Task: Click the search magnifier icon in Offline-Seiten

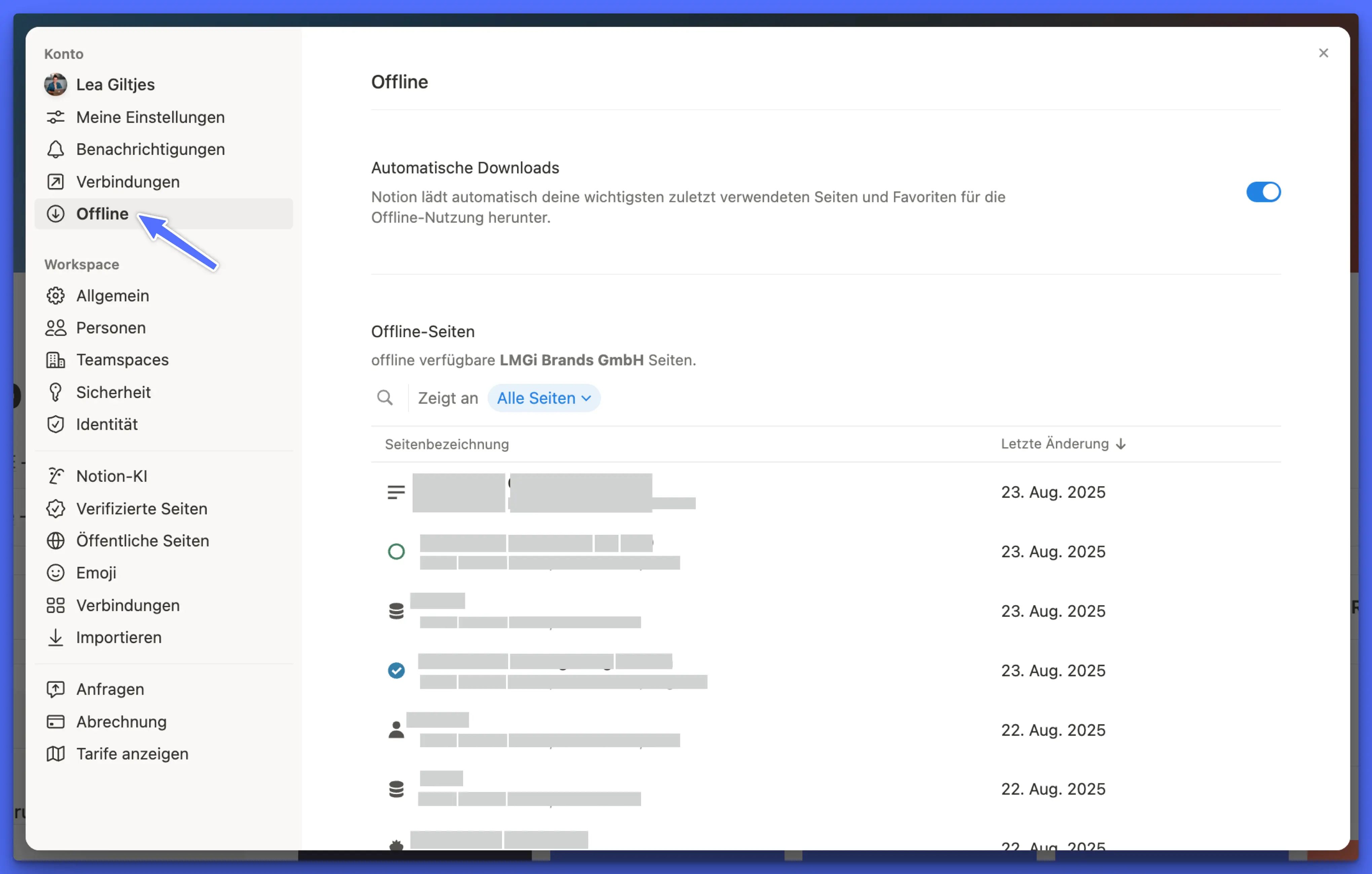Action: coord(385,397)
